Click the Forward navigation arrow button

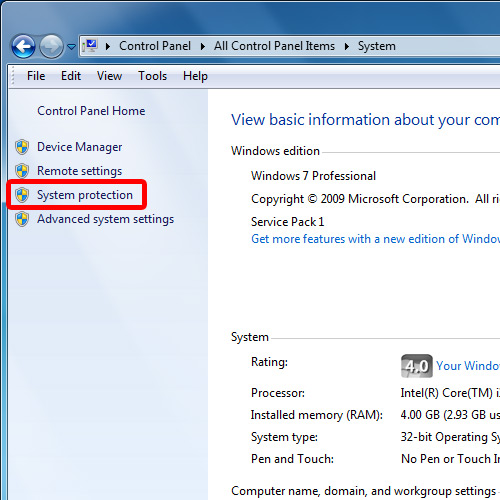(51, 46)
